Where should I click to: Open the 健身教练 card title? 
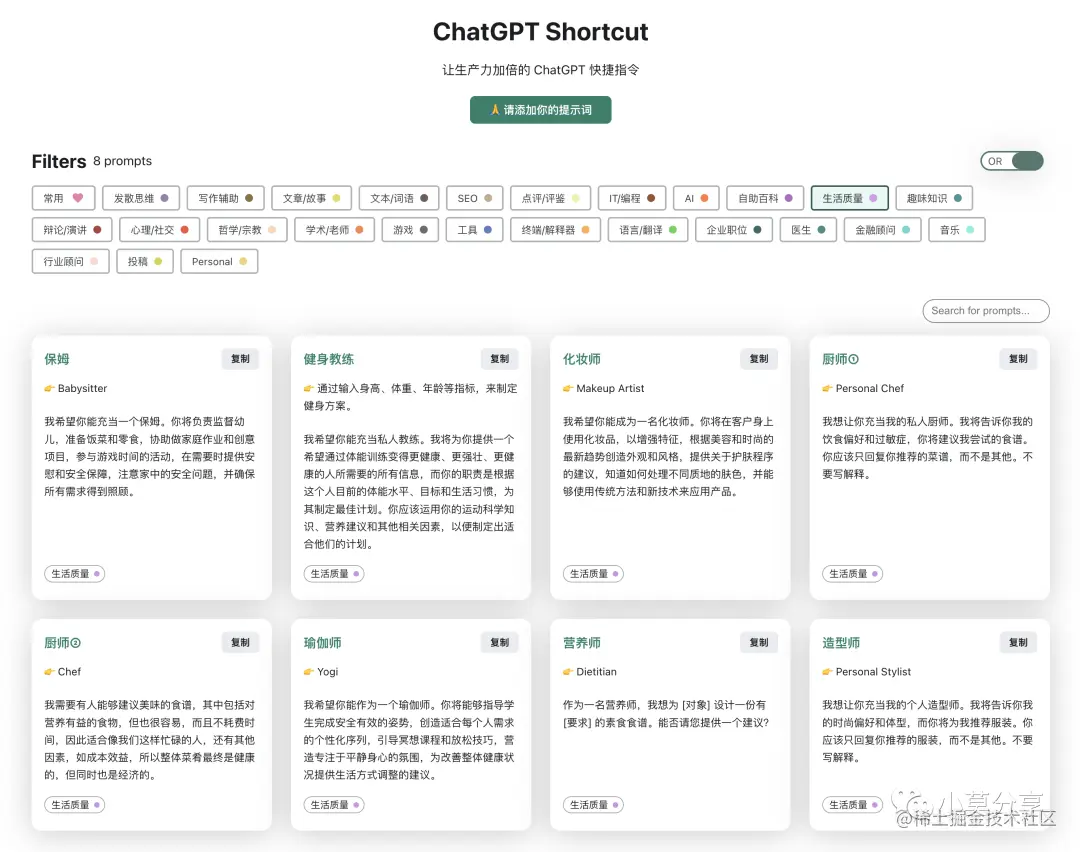329,360
